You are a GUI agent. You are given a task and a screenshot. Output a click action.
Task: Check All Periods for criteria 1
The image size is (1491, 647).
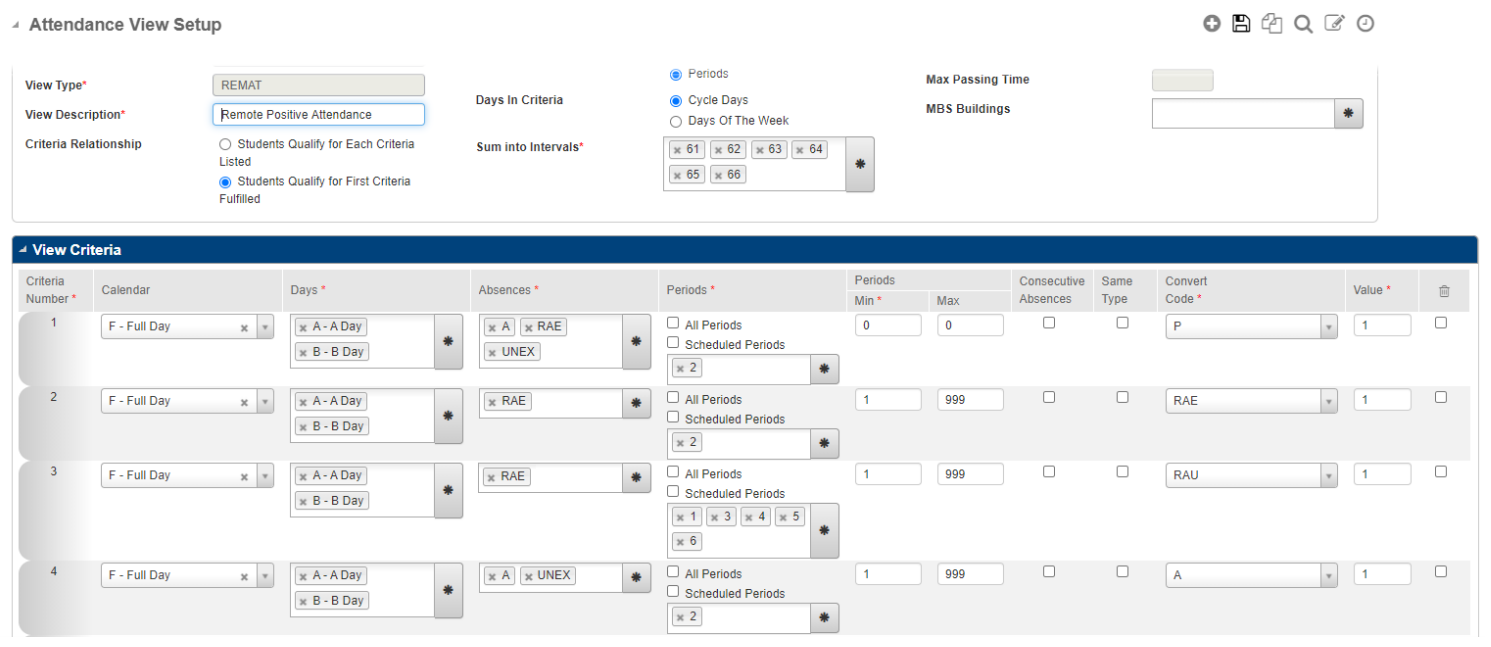673,324
